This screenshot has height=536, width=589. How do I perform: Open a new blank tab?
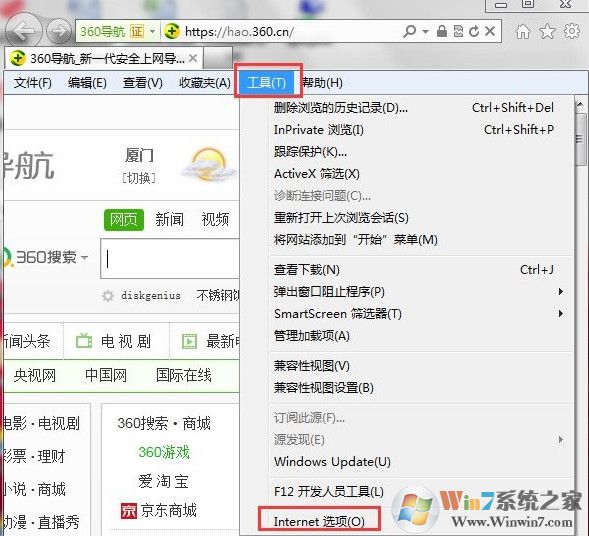pos(218,58)
